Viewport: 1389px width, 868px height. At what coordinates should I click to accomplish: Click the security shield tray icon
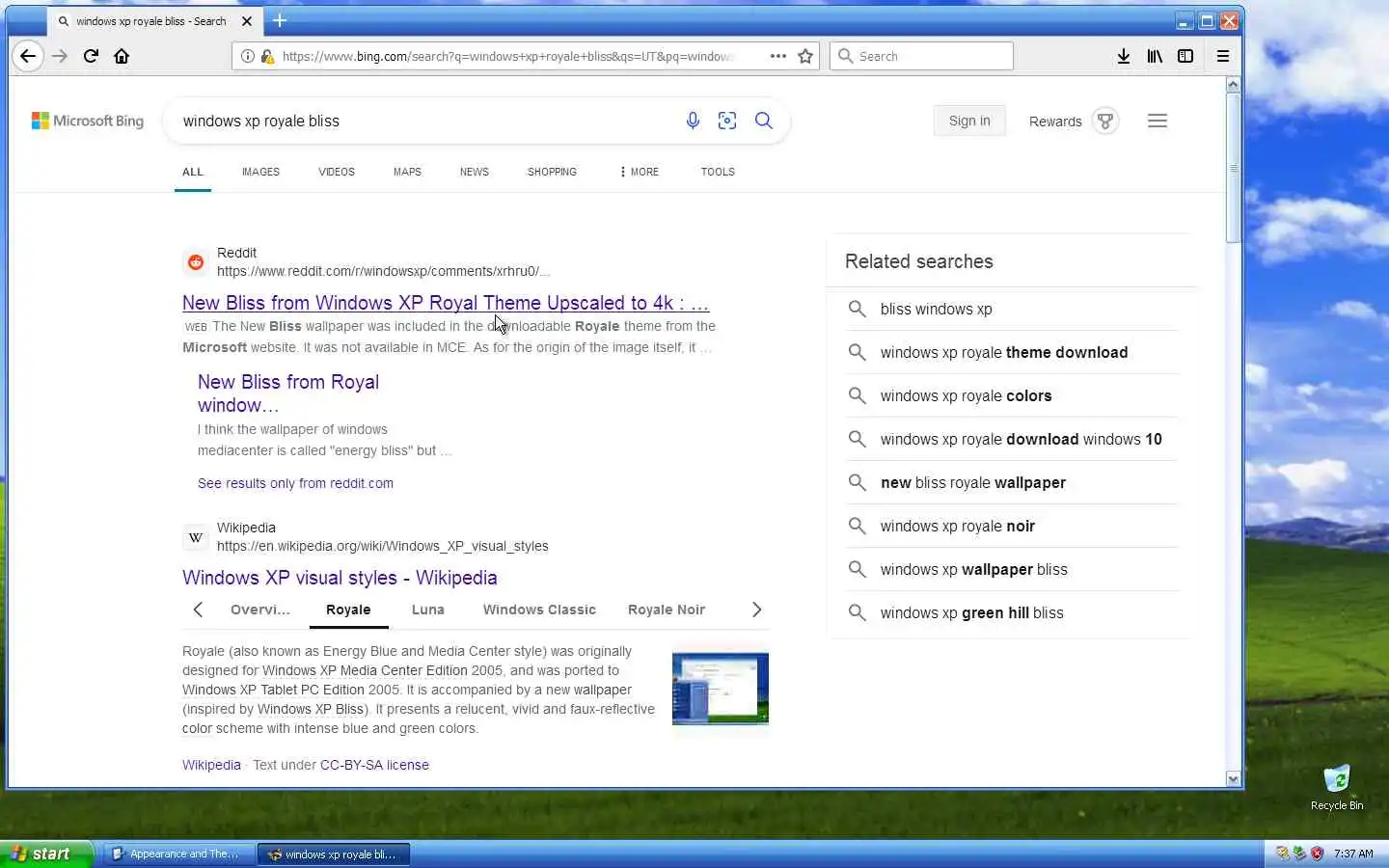pyautogui.click(x=1318, y=854)
